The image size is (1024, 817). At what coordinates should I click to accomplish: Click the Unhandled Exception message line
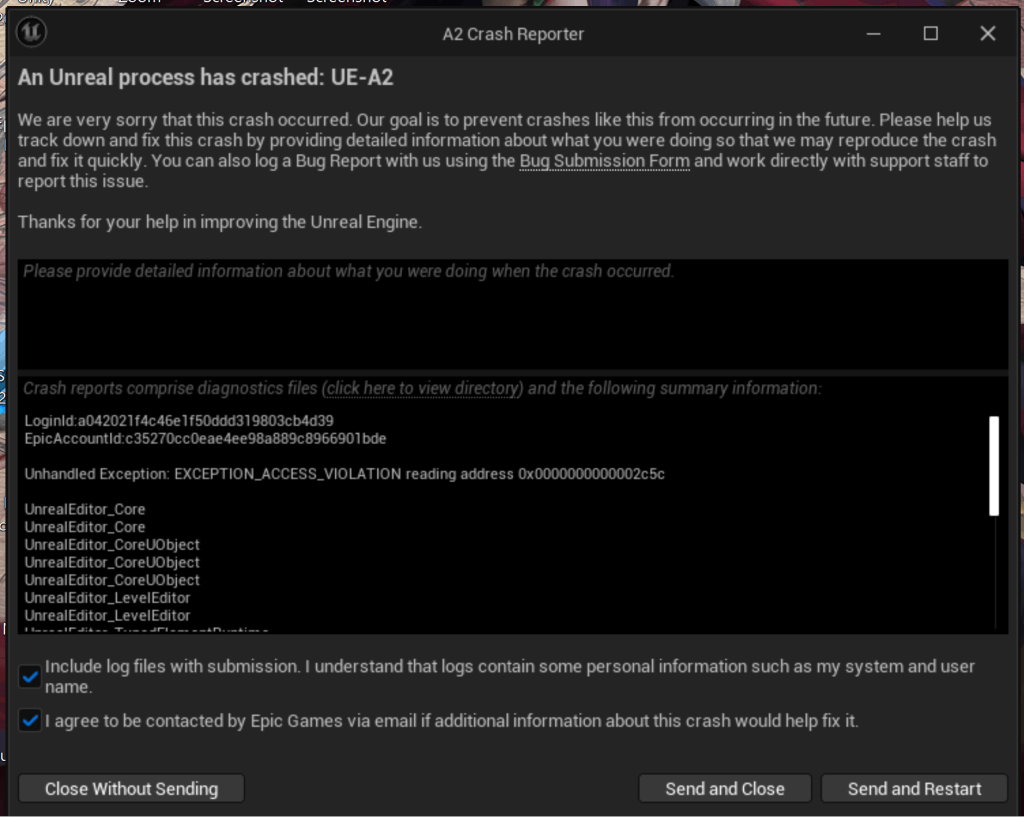pos(344,474)
